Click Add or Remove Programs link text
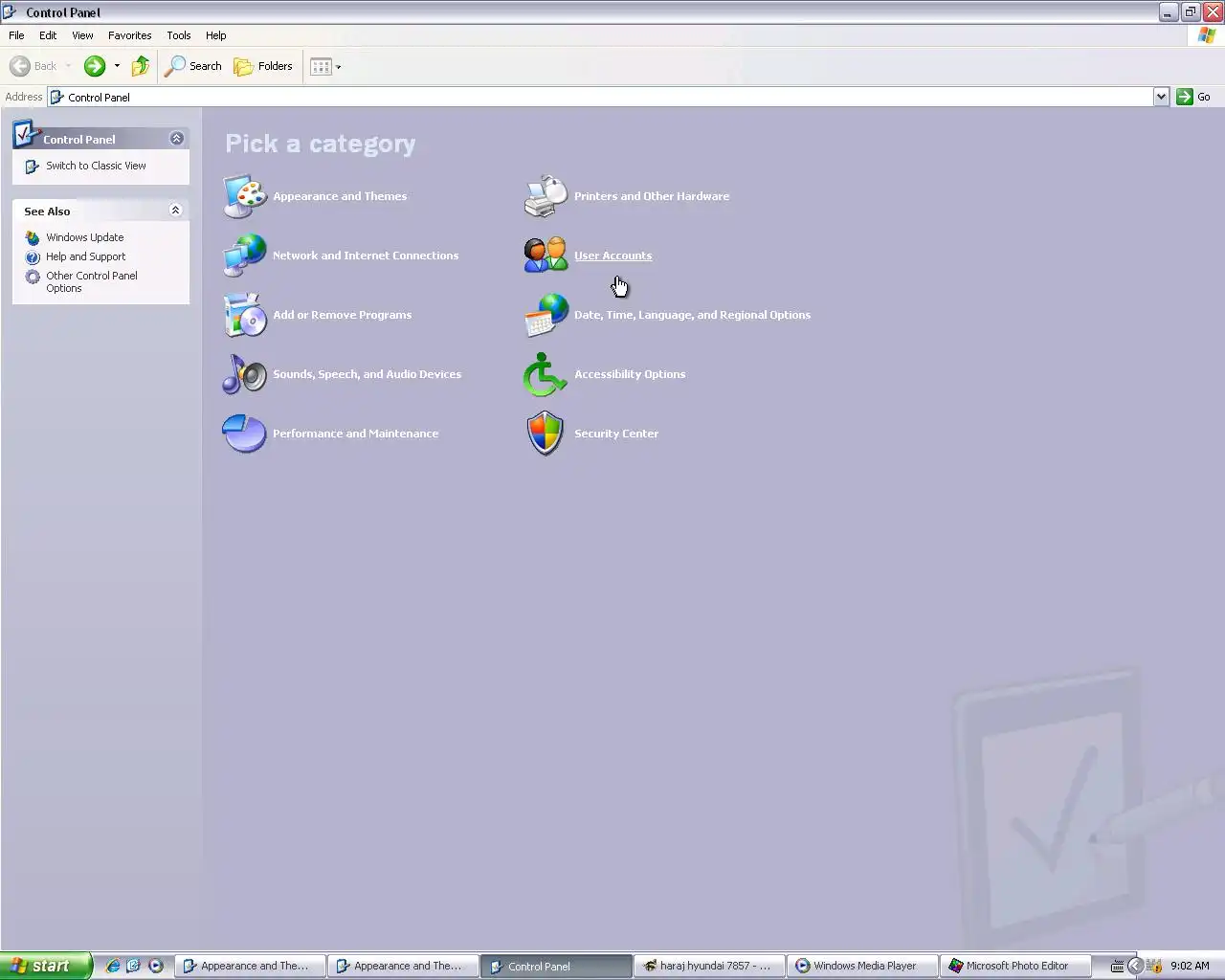 coord(342,315)
